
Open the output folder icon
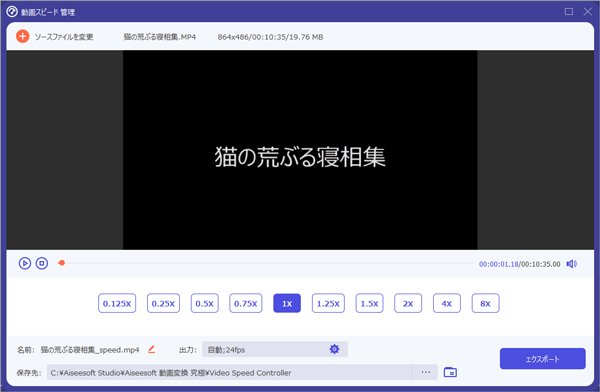450,372
